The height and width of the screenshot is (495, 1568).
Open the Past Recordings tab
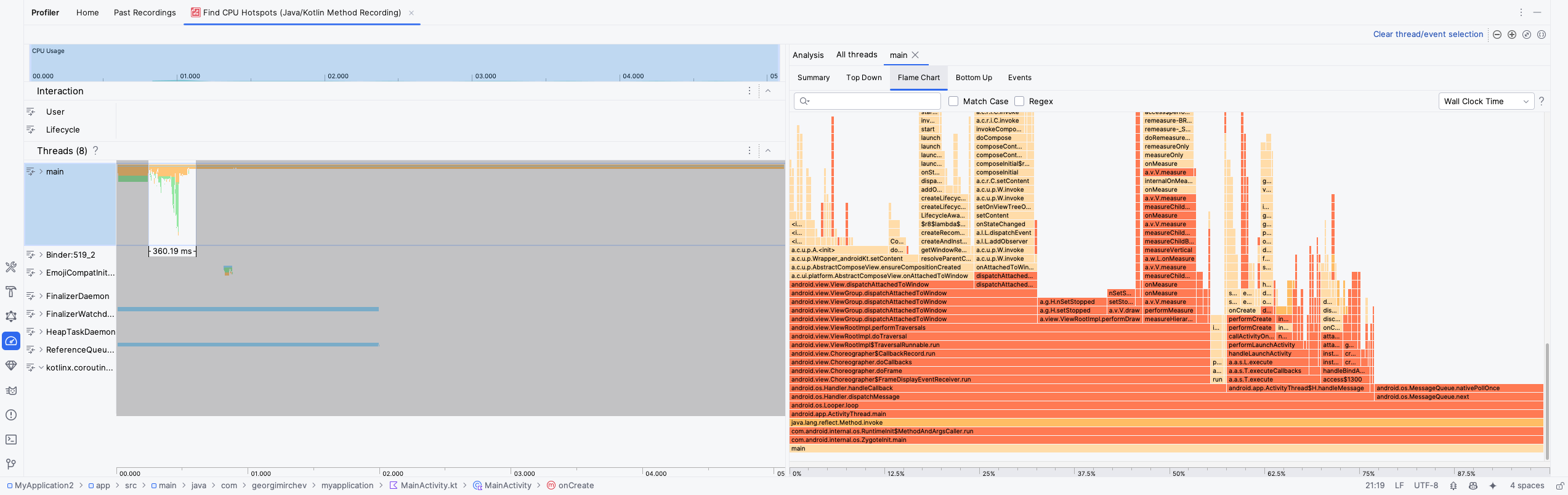(145, 12)
